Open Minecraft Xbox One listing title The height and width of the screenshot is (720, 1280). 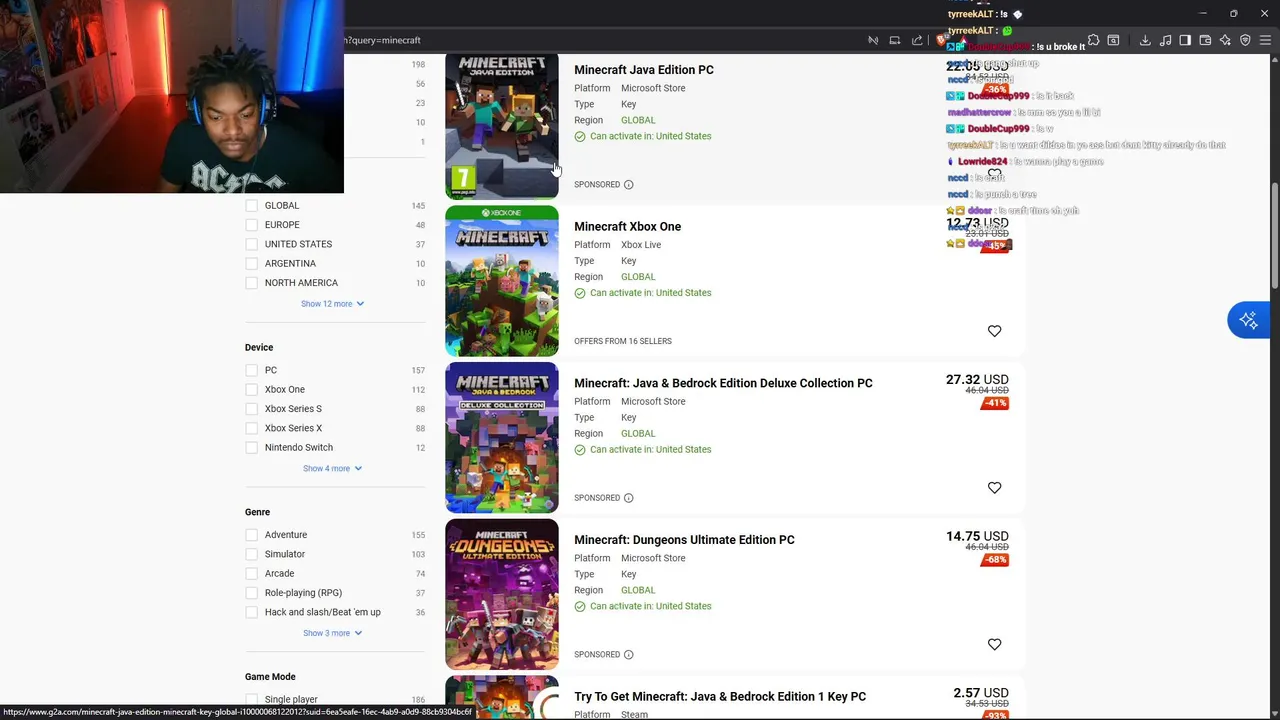(627, 227)
